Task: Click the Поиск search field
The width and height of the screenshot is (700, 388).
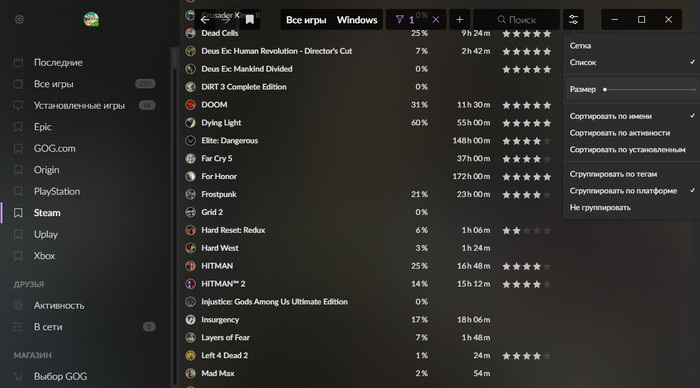Action: coord(517,20)
